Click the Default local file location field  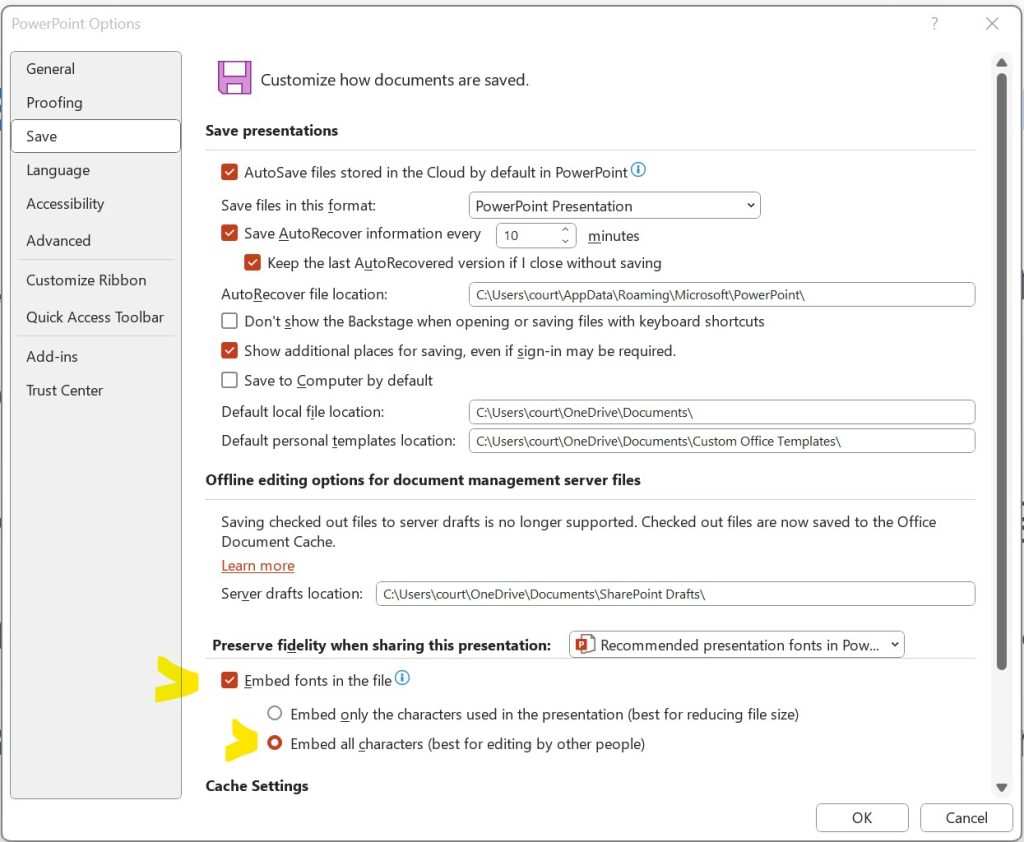click(722, 412)
